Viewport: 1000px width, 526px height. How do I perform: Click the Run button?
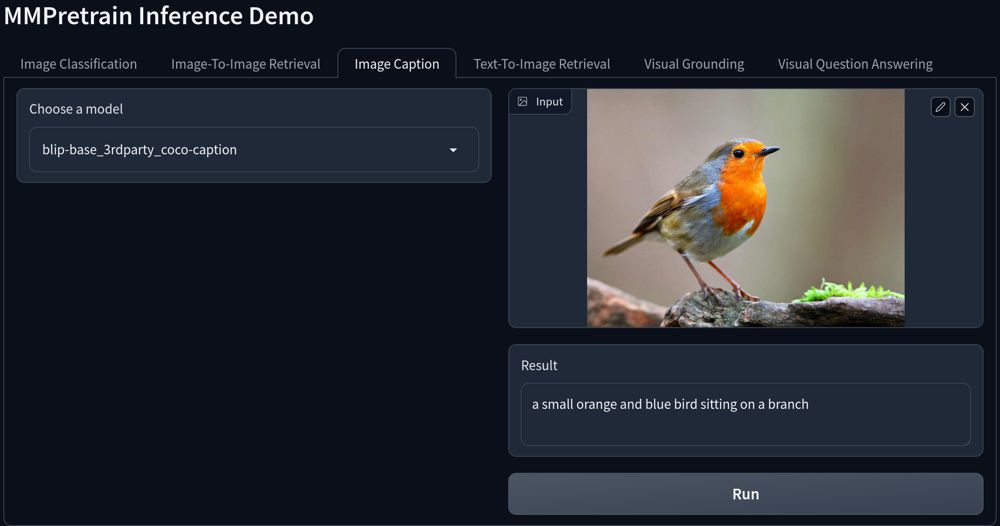(746, 494)
